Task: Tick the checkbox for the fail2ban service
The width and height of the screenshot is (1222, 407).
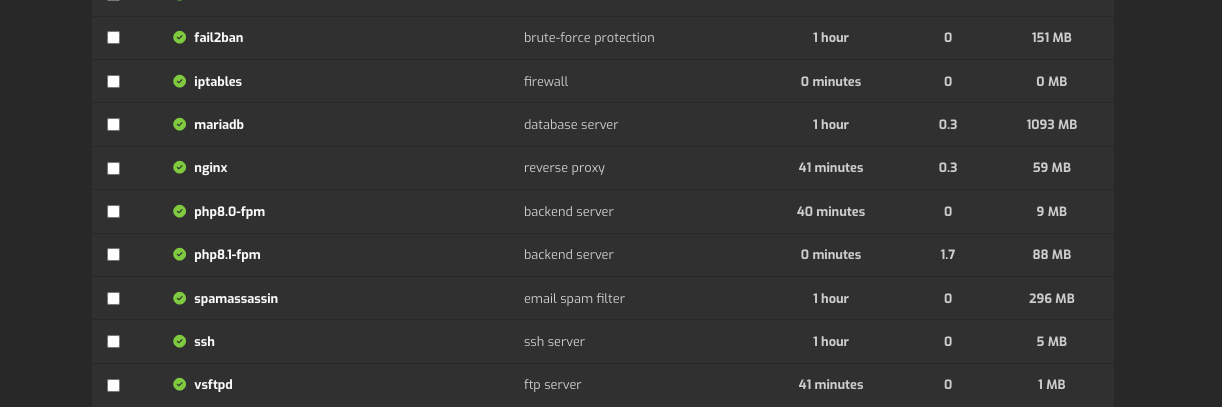Action: 113,38
